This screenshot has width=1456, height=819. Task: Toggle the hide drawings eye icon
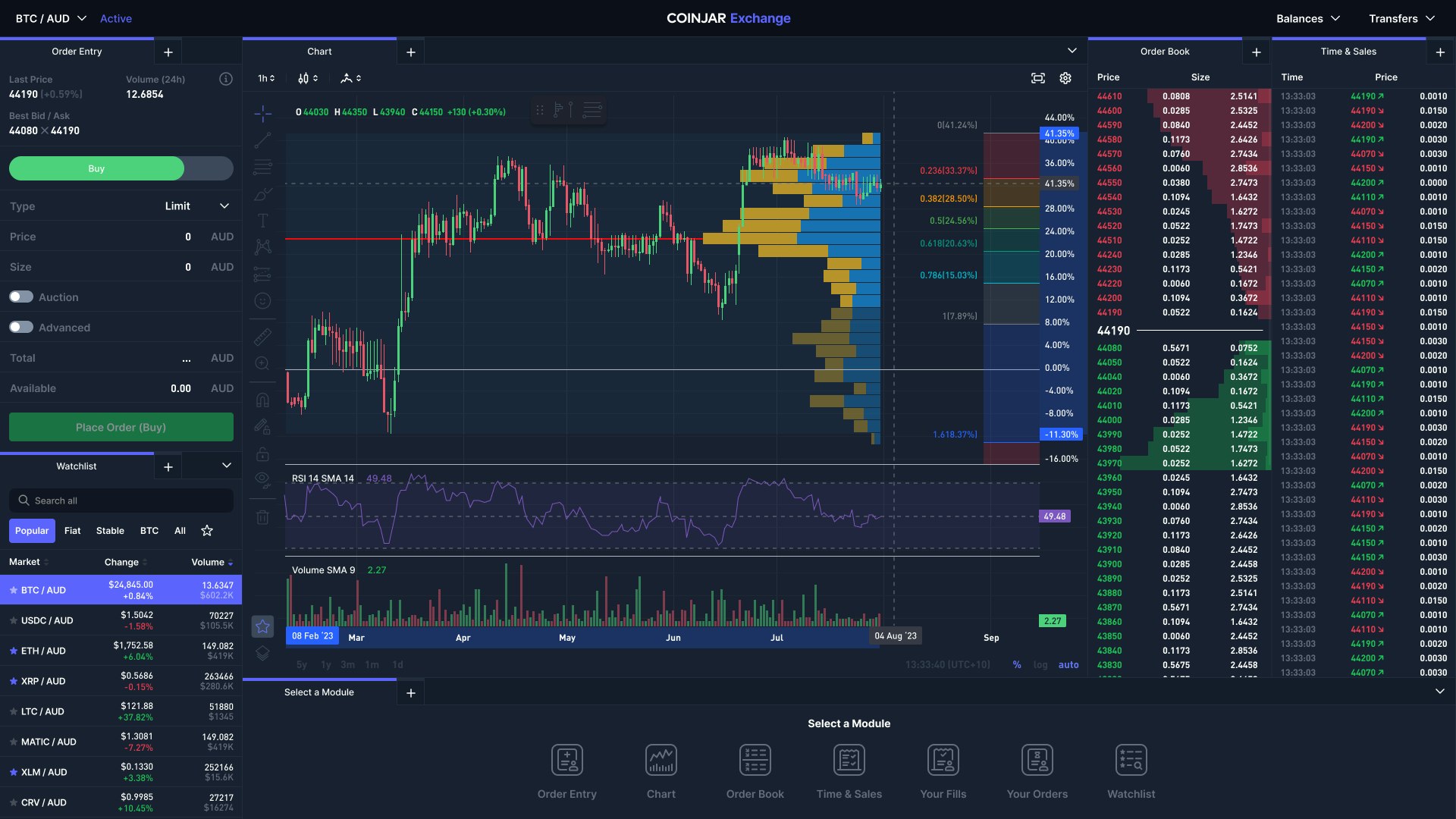click(262, 479)
